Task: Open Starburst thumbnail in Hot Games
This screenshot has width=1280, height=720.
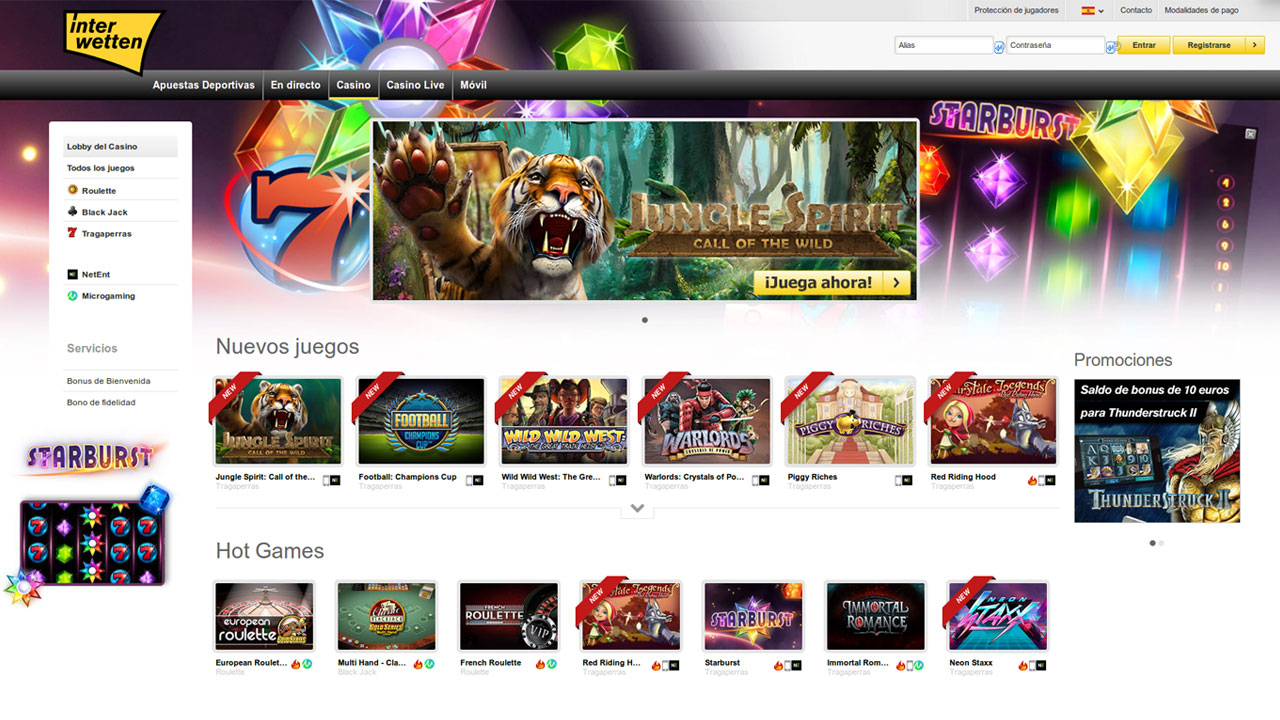Action: [x=753, y=617]
